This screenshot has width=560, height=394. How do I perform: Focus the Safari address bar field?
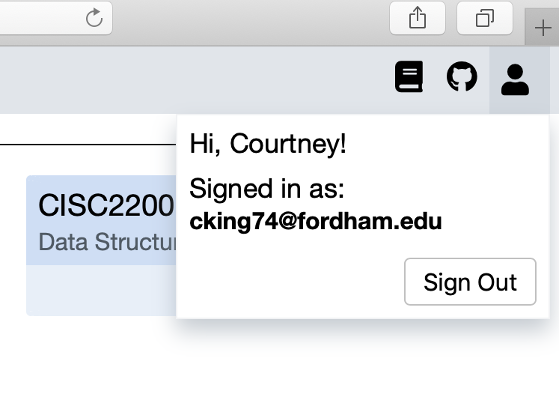coord(46,18)
